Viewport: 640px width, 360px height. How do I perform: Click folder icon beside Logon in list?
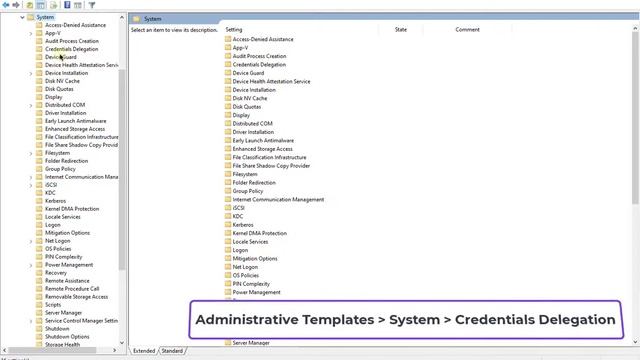(x=228, y=250)
